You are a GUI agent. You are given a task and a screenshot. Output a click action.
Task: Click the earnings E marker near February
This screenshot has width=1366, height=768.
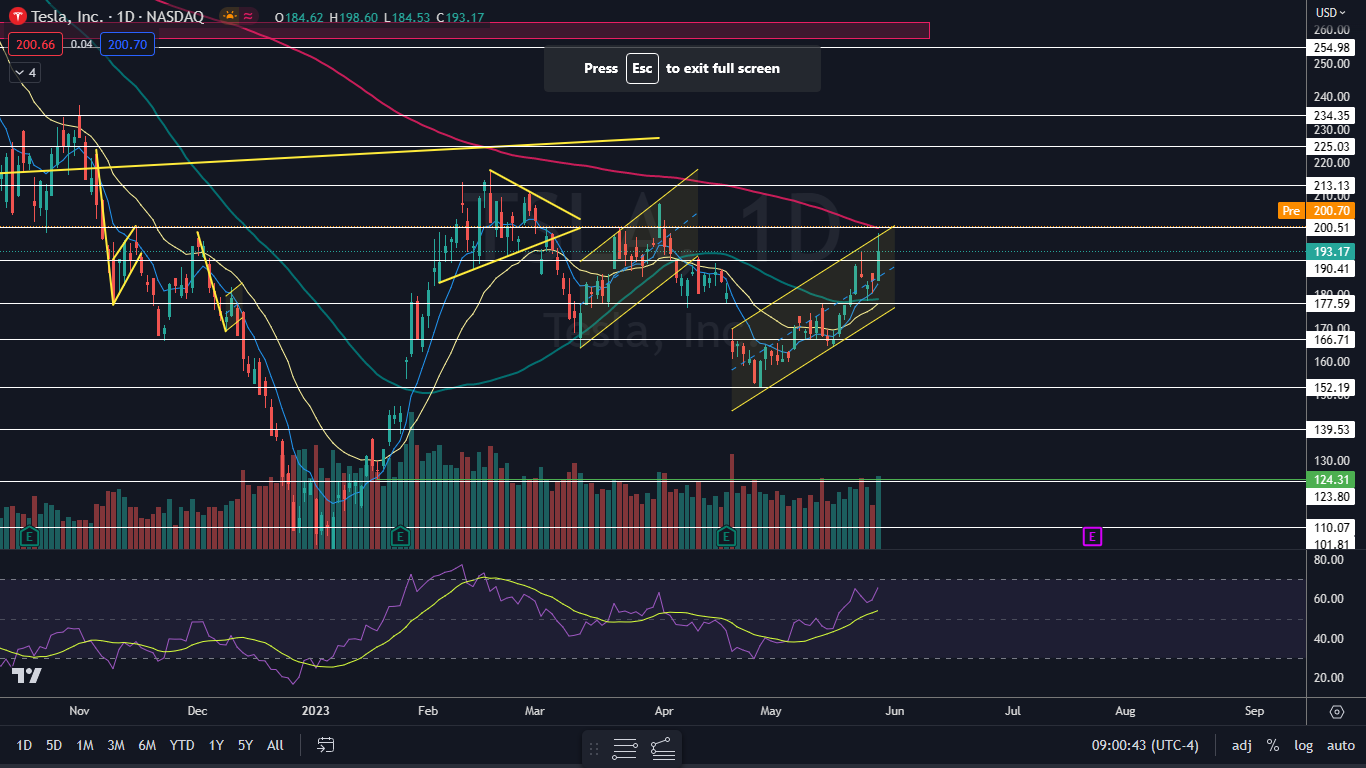point(400,537)
